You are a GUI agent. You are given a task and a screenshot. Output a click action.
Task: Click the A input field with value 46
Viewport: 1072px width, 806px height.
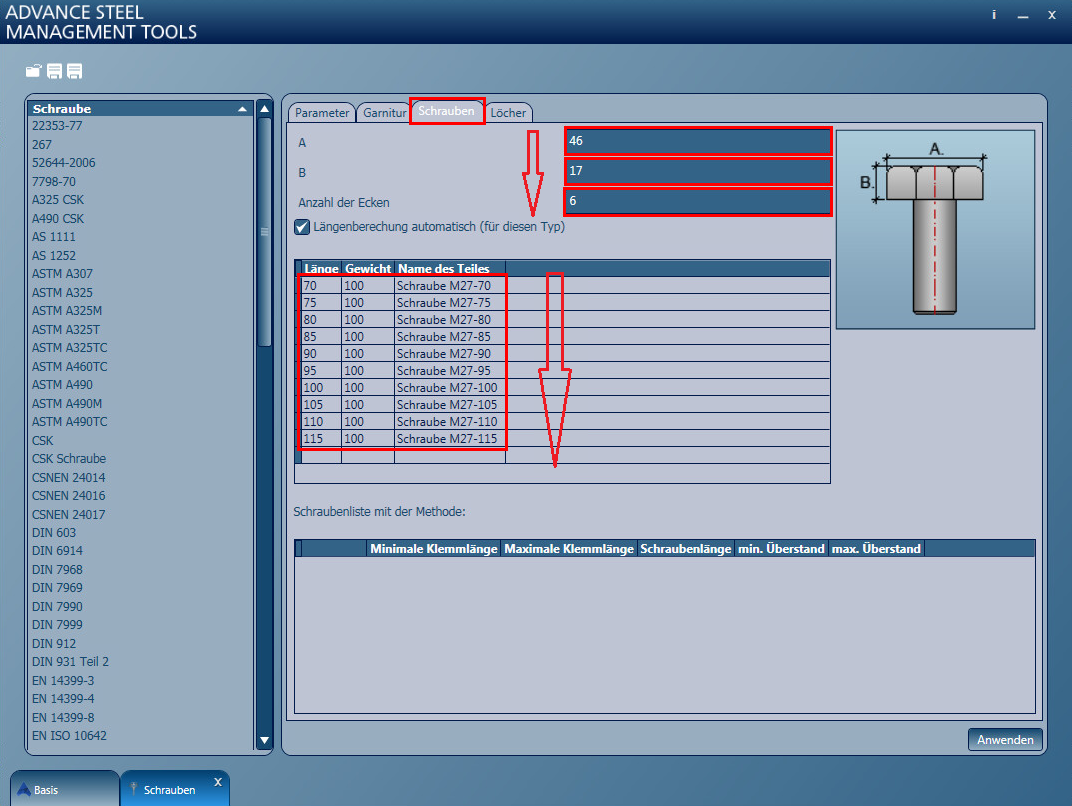click(697, 142)
